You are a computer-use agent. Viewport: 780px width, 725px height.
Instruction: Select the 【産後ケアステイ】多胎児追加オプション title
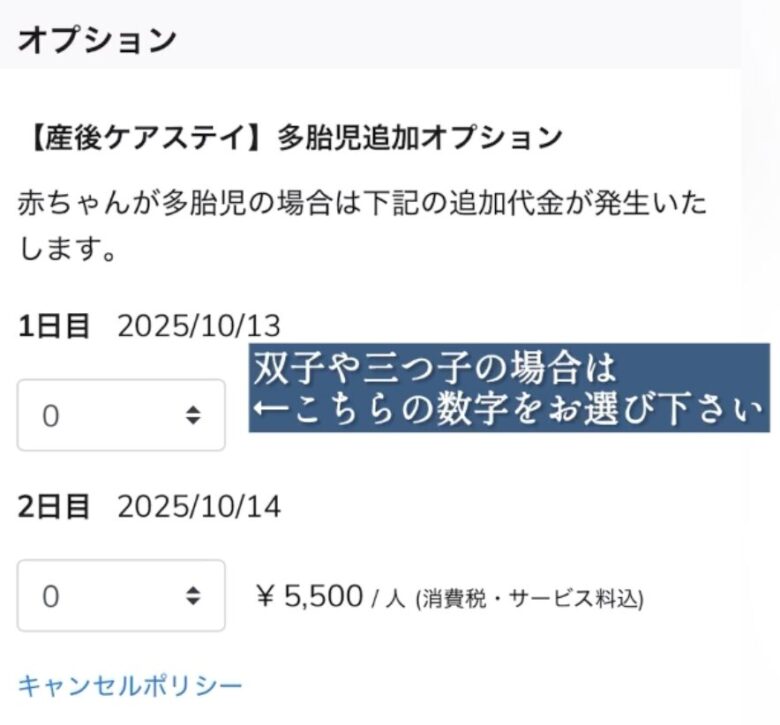[x=290, y=138]
